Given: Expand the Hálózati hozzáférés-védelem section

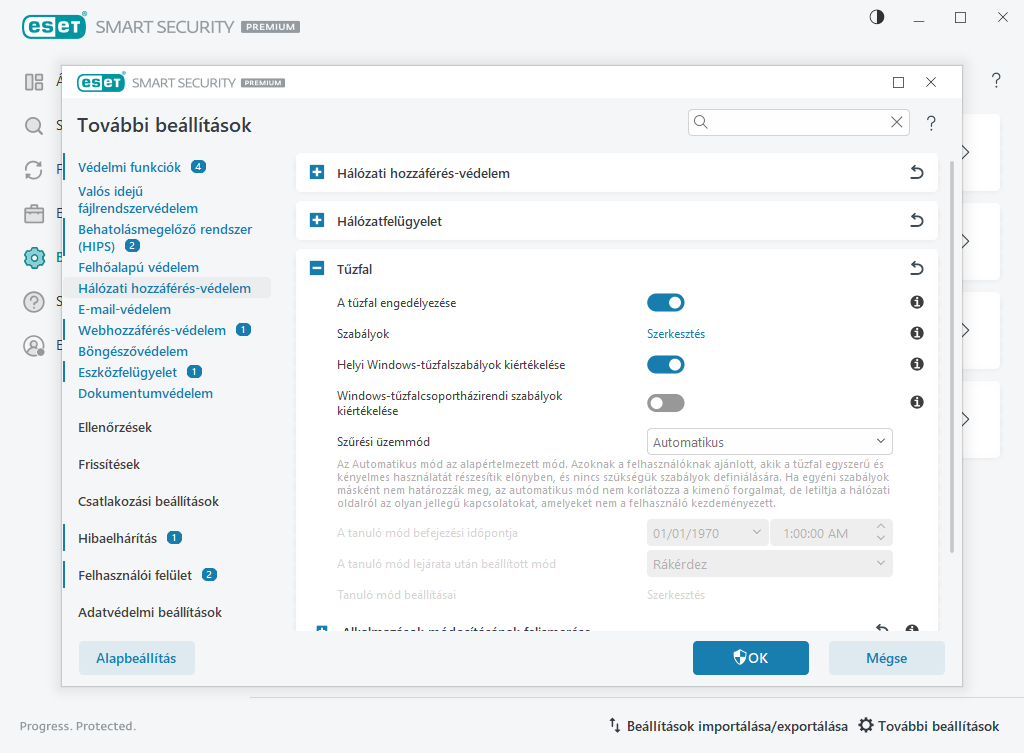Looking at the screenshot, I should click(317, 173).
